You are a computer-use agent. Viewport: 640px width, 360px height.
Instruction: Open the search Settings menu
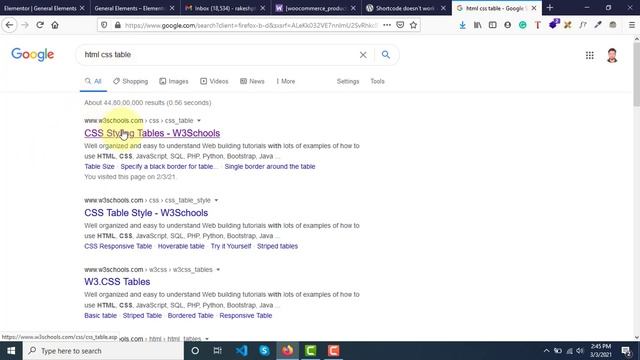point(348,81)
